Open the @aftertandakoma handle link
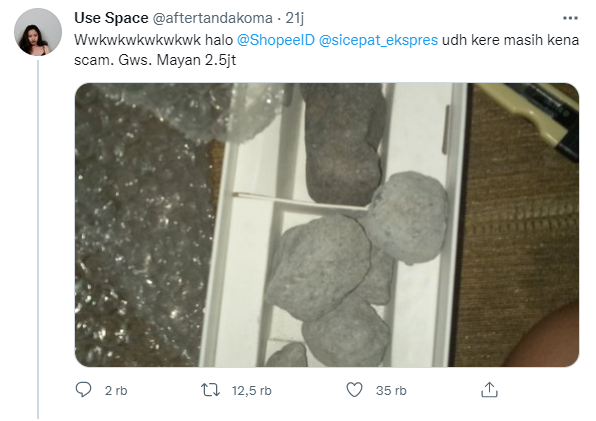596x421 pixels. [x=212, y=18]
